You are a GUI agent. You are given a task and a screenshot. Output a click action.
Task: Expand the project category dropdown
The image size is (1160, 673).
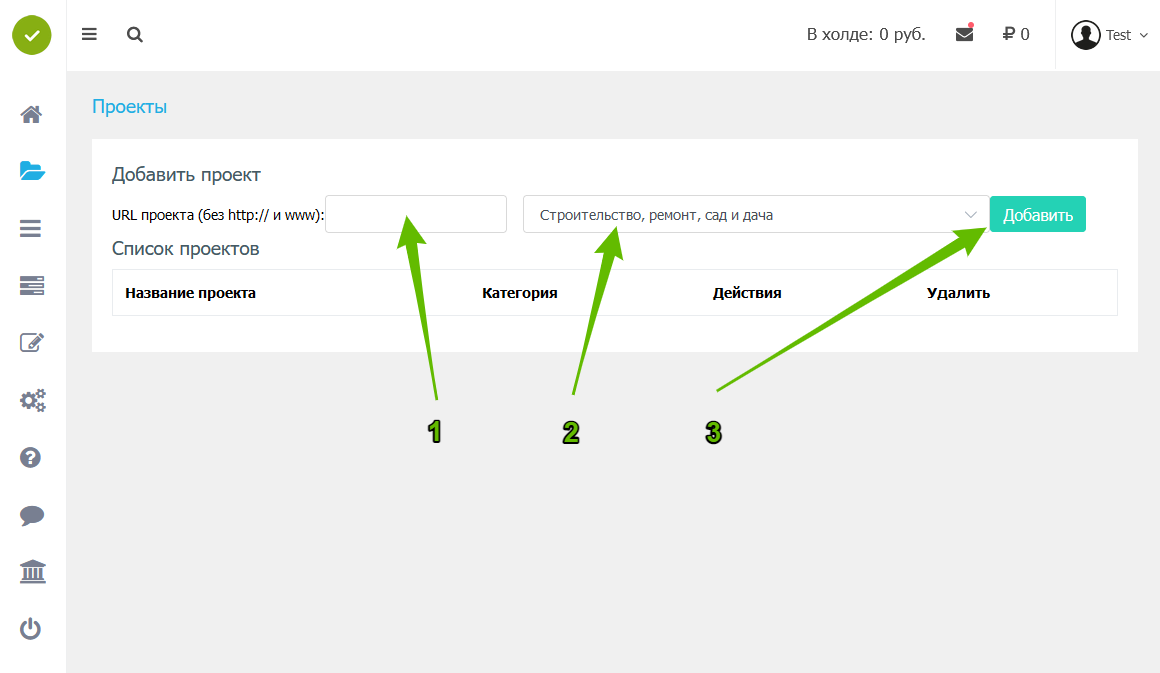coord(756,214)
